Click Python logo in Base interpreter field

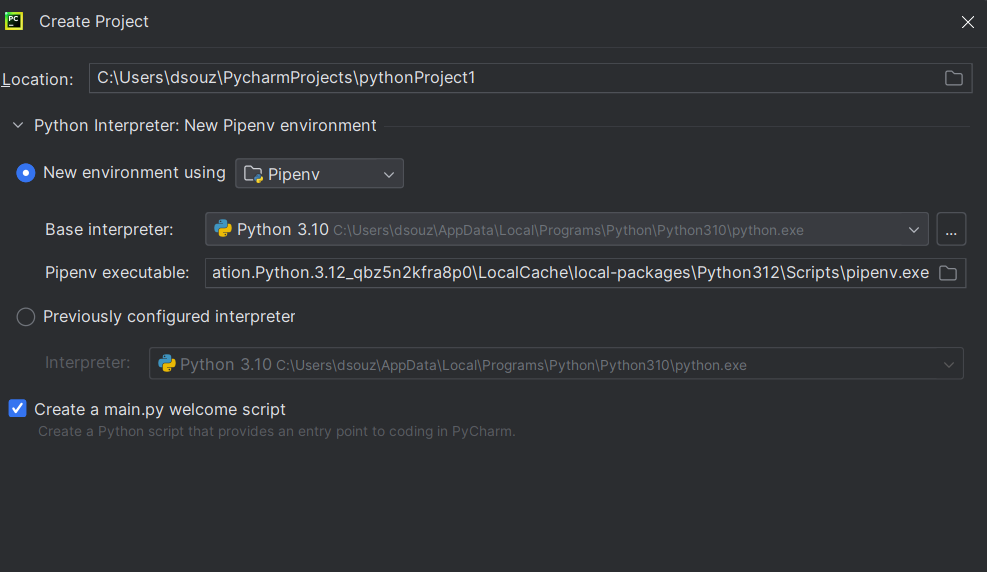pos(223,228)
